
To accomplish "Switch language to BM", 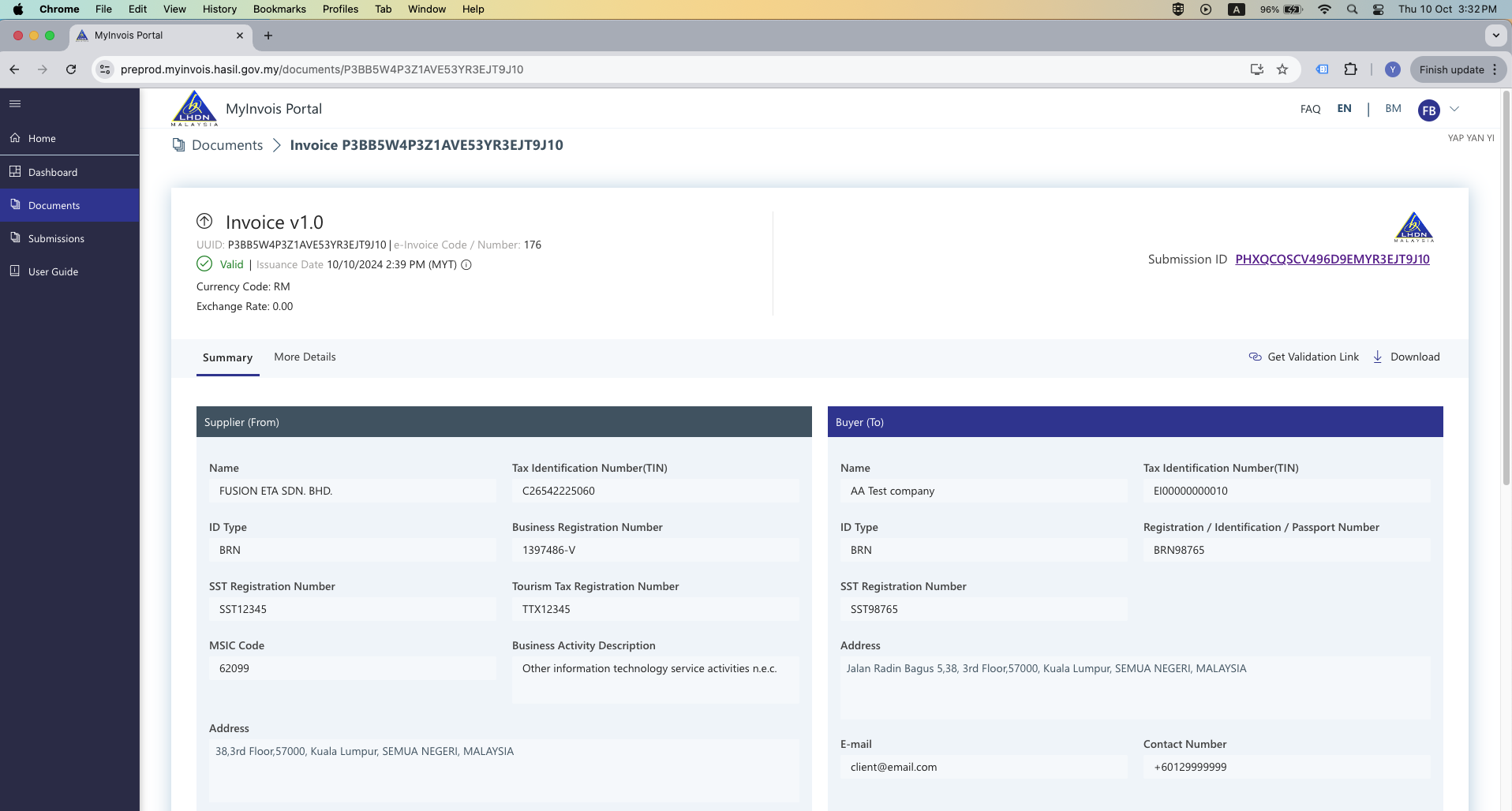I will coord(1393,109).
